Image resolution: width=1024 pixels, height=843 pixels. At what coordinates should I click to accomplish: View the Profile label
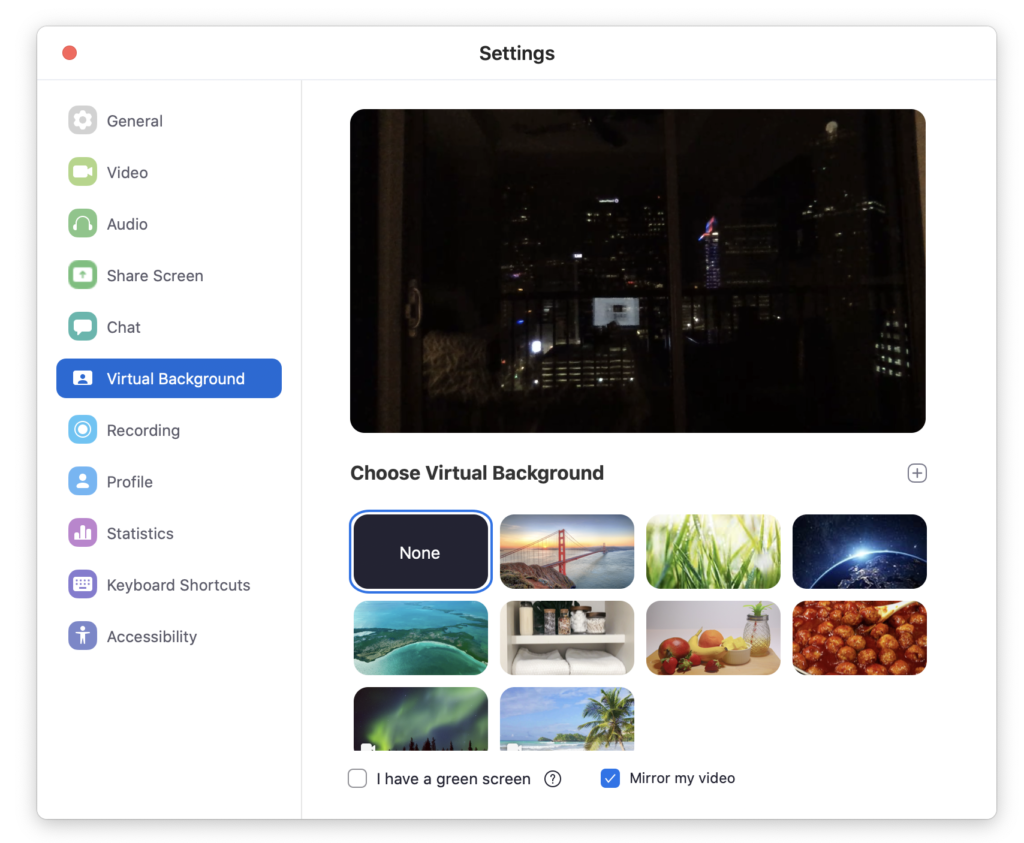[x=129, y=482]
